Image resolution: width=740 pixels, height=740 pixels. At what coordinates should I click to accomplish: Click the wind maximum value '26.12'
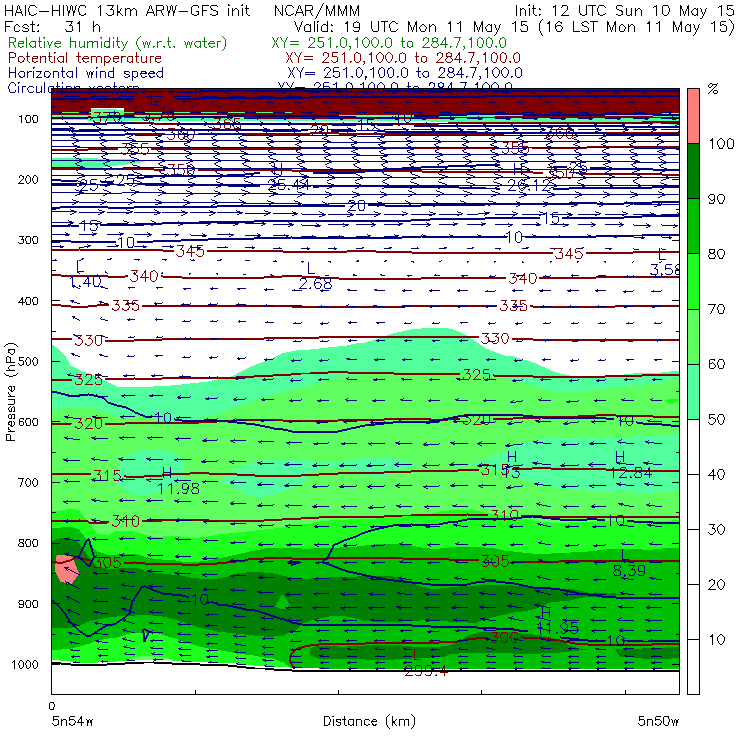click(x=529, y=186)
